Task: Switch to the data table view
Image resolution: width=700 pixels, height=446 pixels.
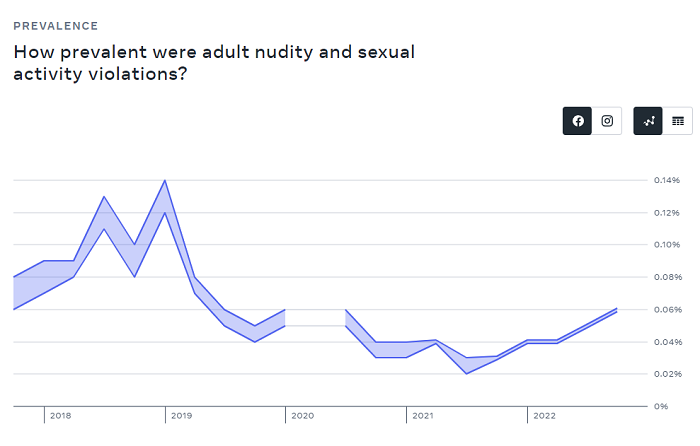Action: pos(677,121)
